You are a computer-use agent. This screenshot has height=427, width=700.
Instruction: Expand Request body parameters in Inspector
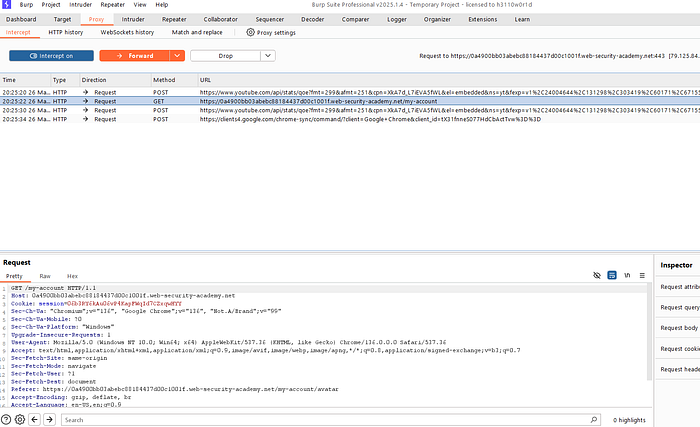[x=679, y=328]
